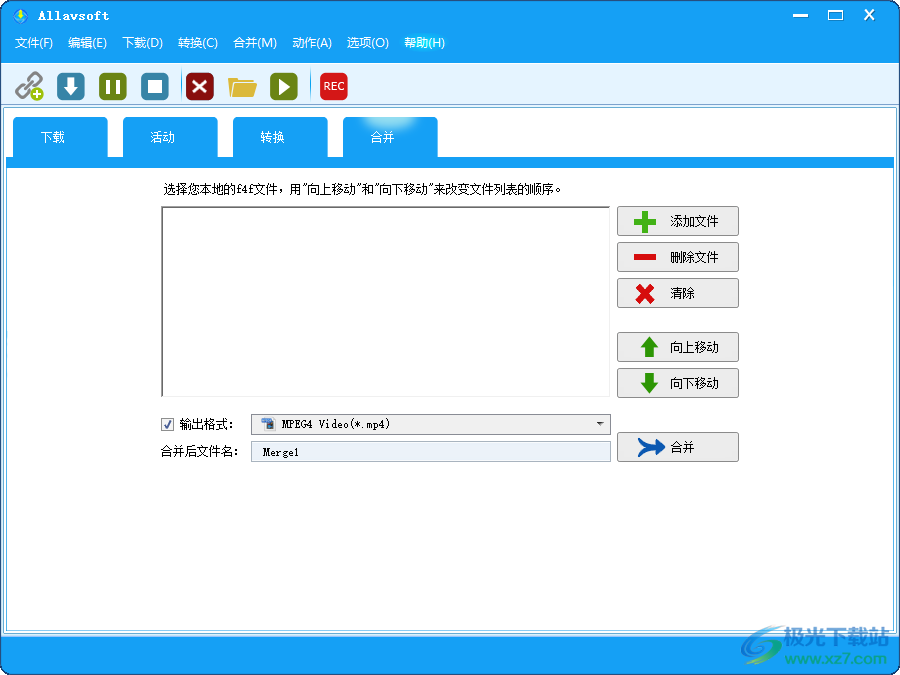Switch to the 转换 tab
Screen dimensions: 900x675
point(280,137)
